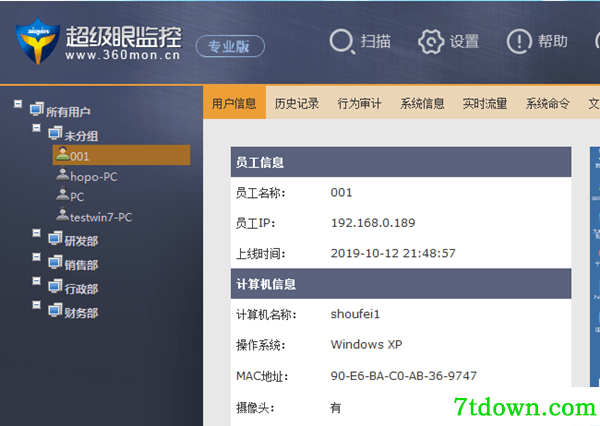Open the 设置 gear icon
This screenshot has height=426, width=600.
(x=431, y=41)
